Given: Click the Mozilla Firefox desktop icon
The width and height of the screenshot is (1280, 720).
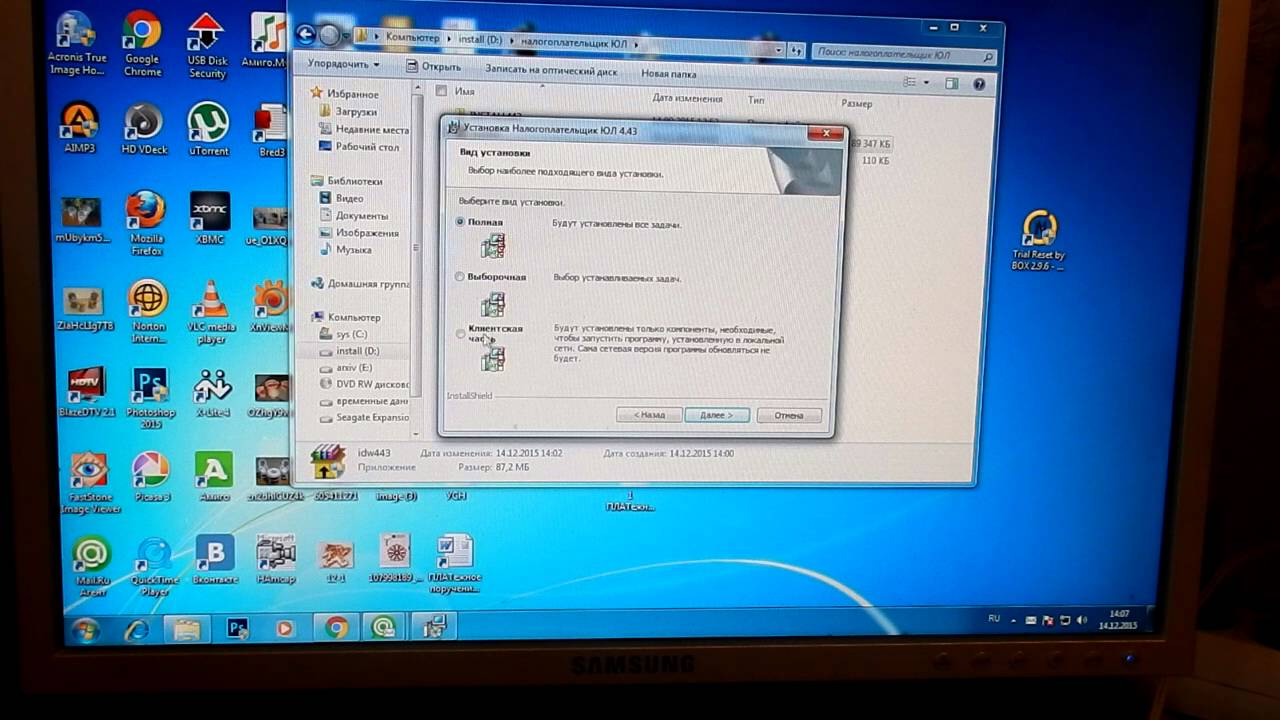Looking at the screenshot, I should [x=147, y=223].
